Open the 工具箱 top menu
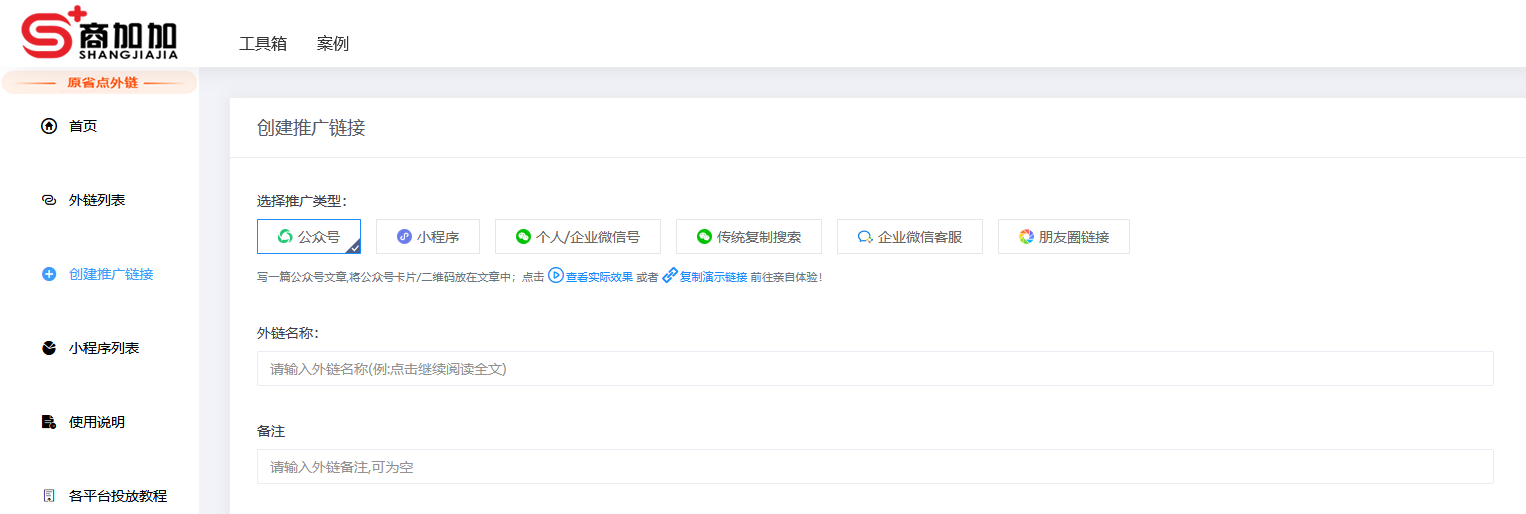The height and width of the screenshot is (514, 1526). point(263,44)
